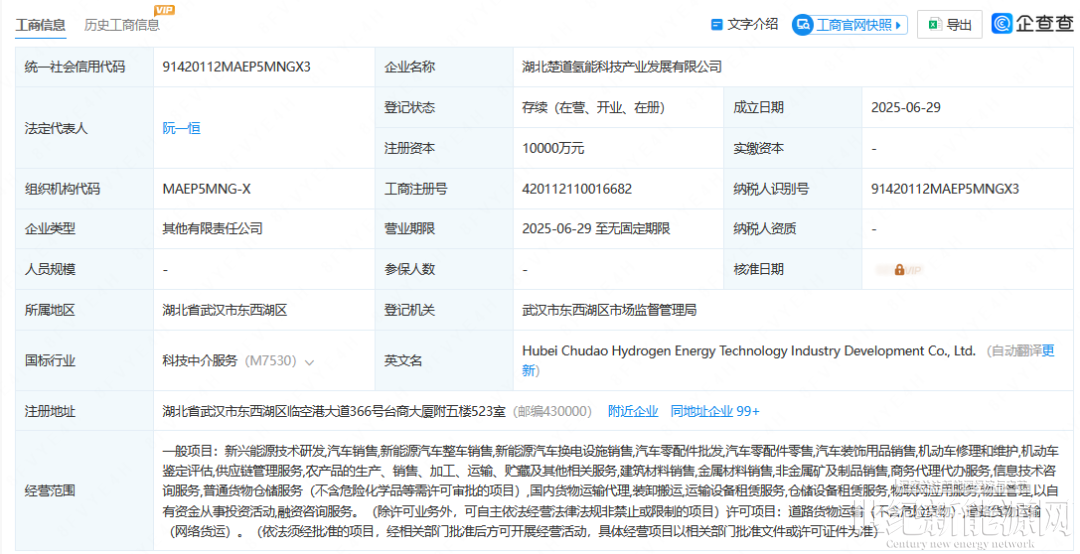Screen dimensions: 1080x554
Task: Click the Excel icon on 导出
Action: pos(933,25)
